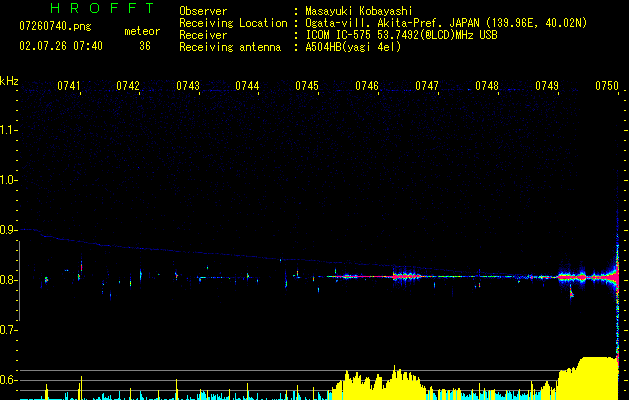Screen dimensions: 629x400
Task: Click the Observer label
Action: (203, 11)
